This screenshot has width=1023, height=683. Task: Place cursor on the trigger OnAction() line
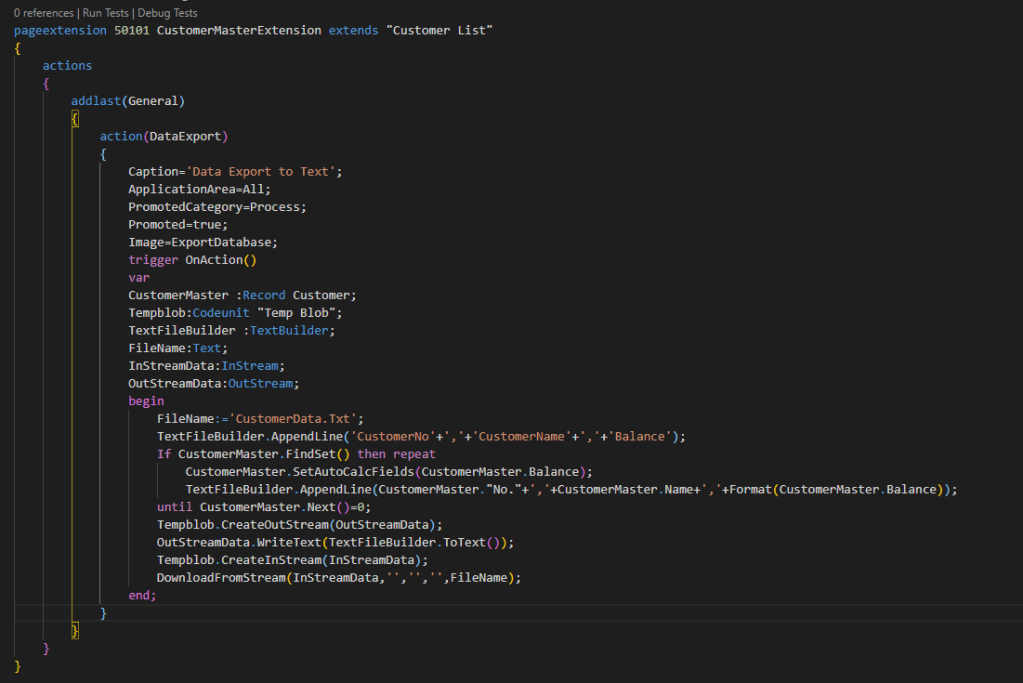click(192, 260)
